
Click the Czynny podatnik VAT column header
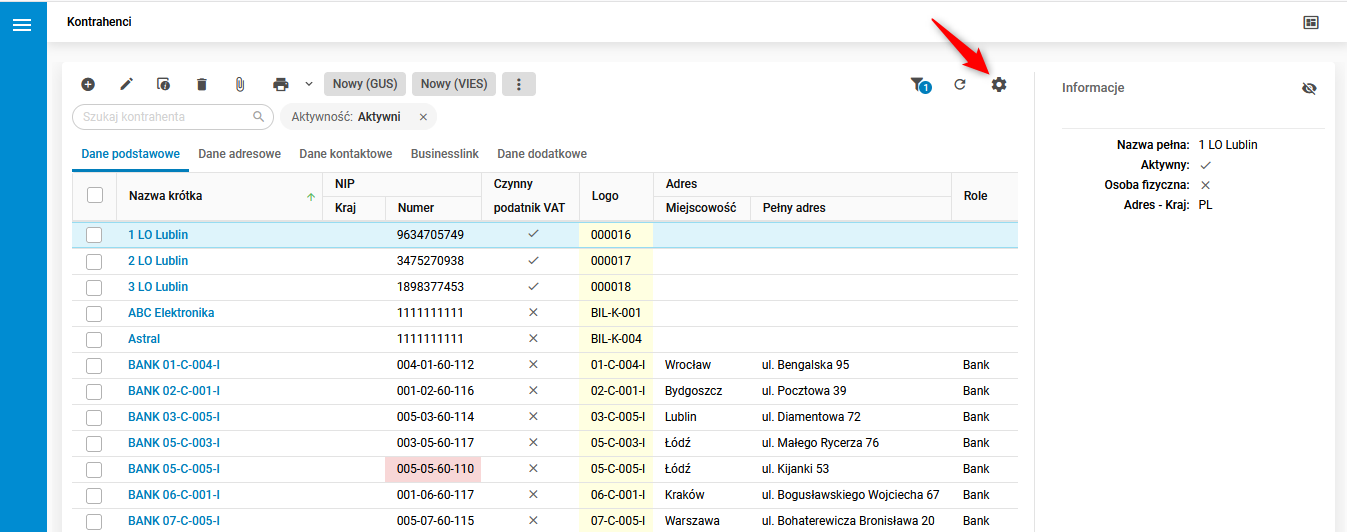[x=530, y=196]
